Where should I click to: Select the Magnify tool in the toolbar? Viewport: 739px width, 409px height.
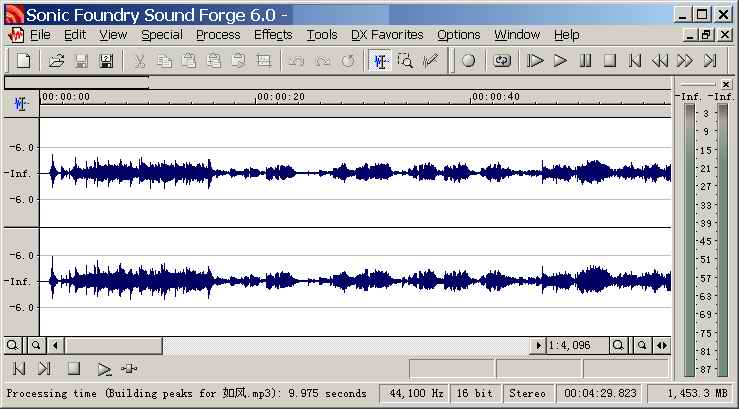point(405,61)
